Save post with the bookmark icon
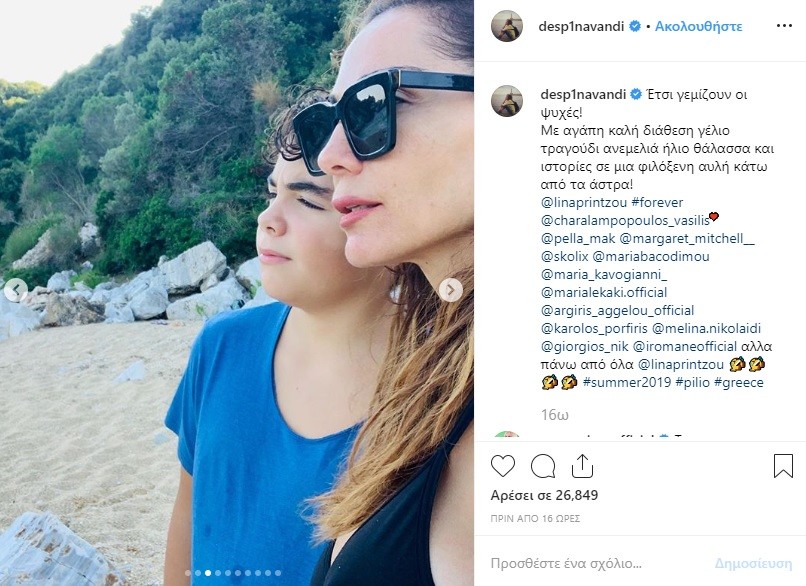This screenshot has height=586, width=806. (x=783, y=466)
